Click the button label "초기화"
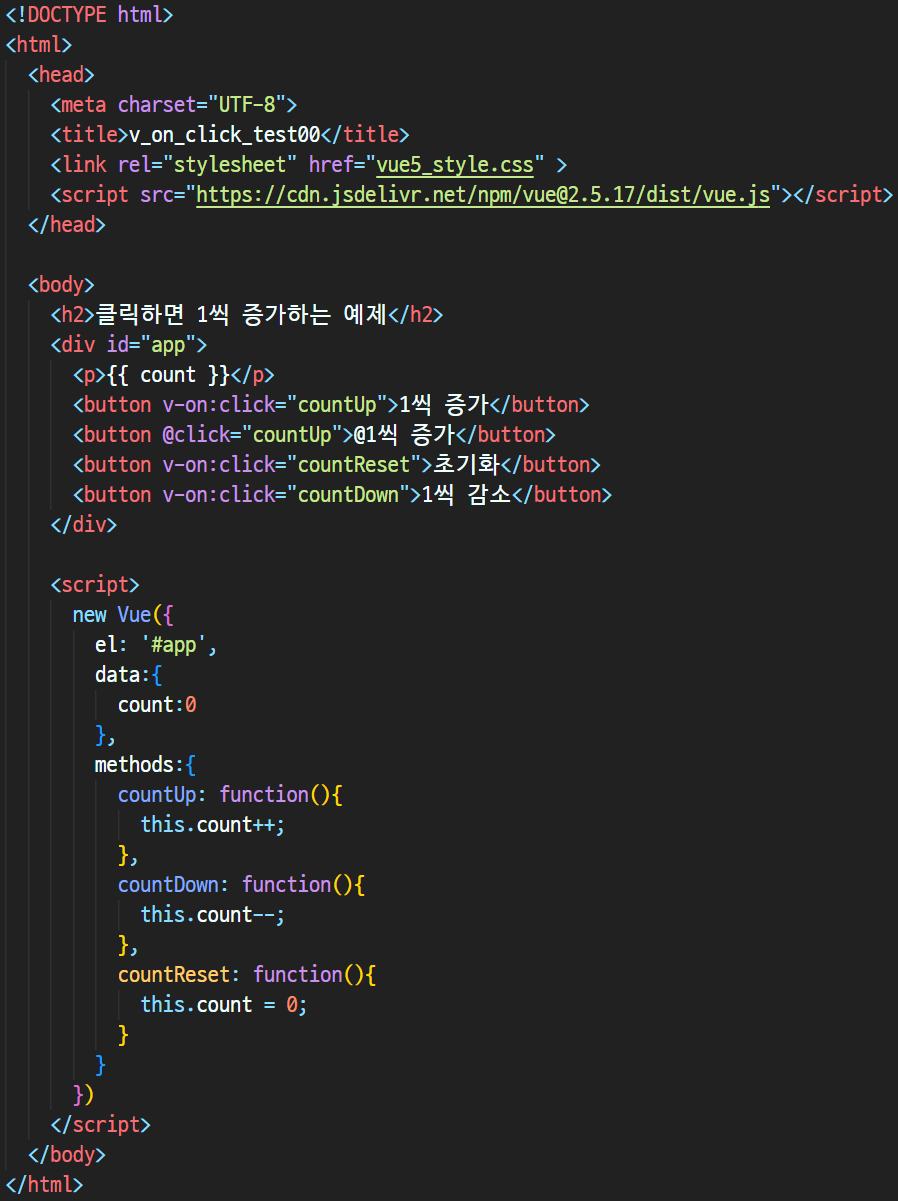Viewport: 898px width, 1201px height. pyautogui.click(x=466, y=465)
